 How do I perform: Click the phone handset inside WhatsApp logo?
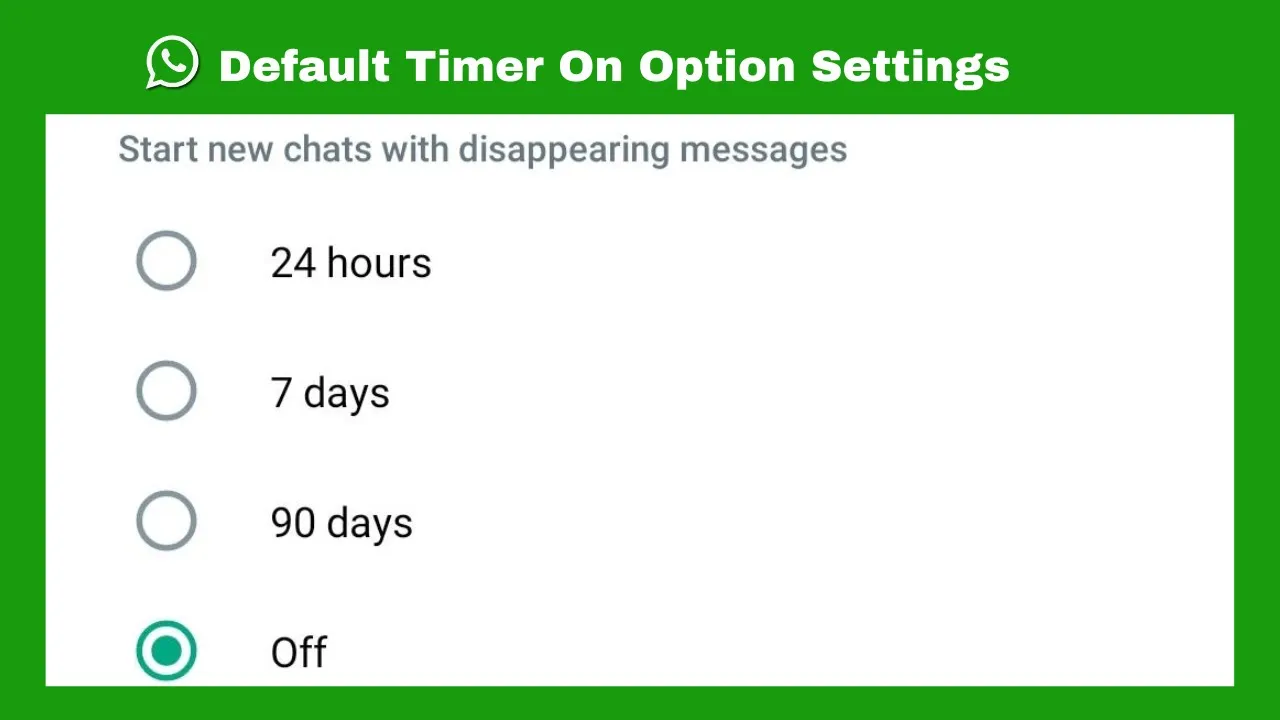point(172,62)
